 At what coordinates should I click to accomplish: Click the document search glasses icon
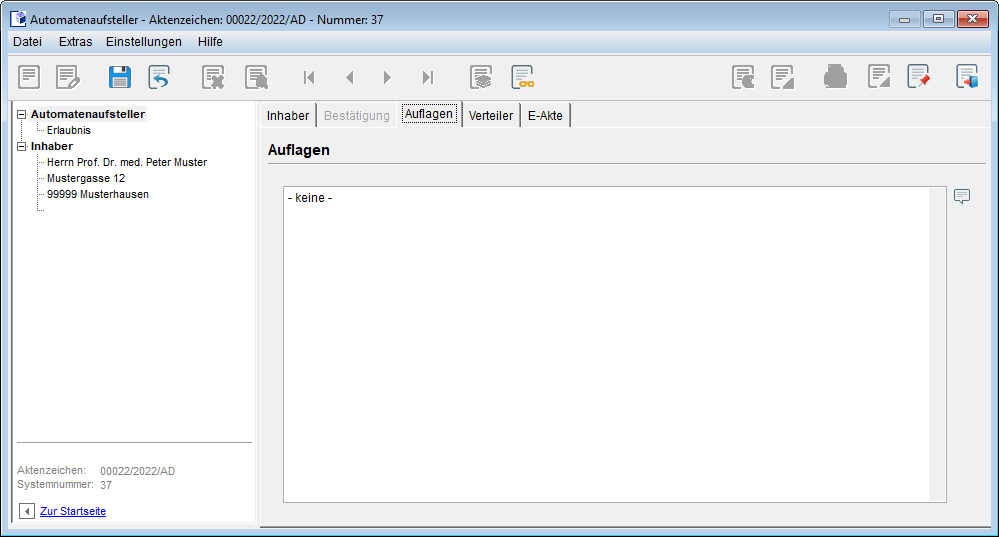pos(522,77)
